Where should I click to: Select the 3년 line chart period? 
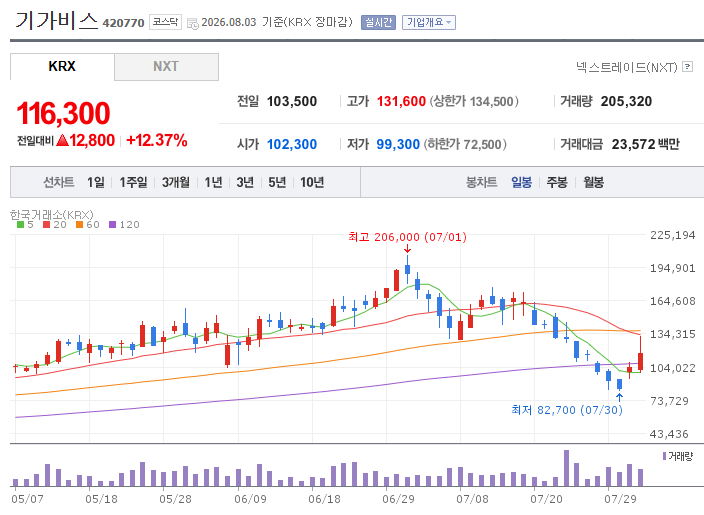point(245,182)
